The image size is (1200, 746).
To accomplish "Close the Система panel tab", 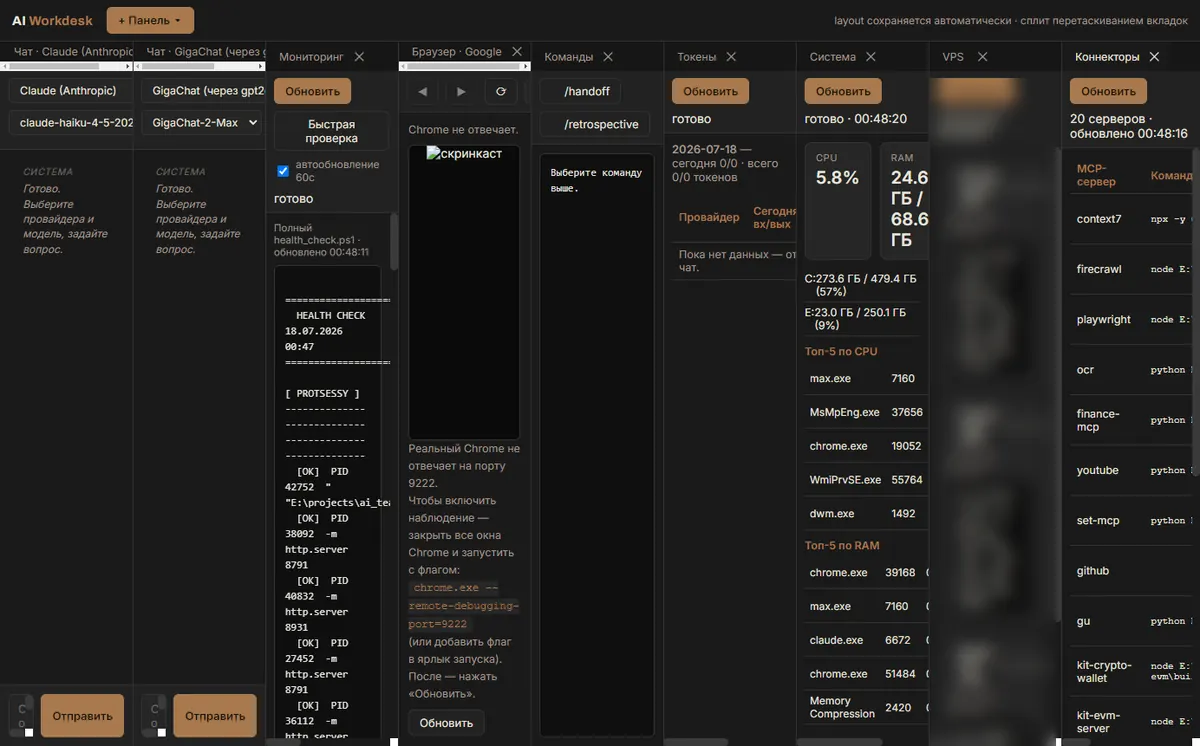I will tap(871, 57).
